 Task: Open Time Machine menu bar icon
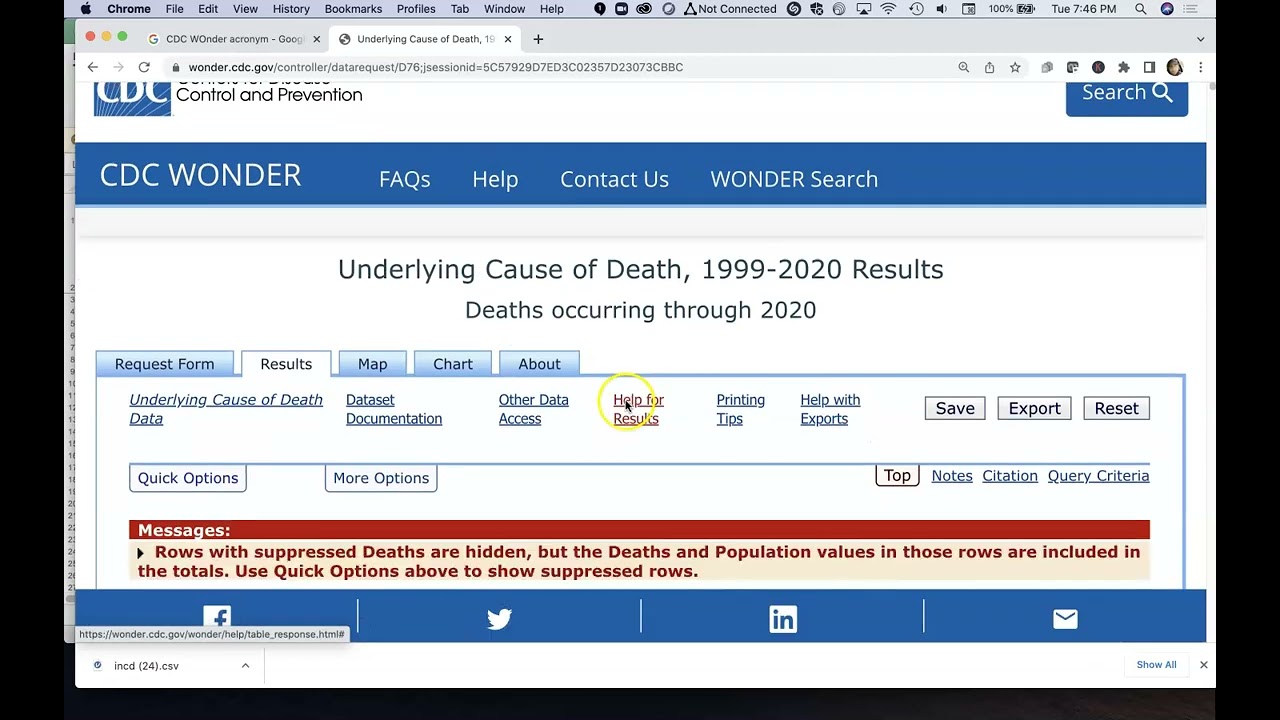(916, 9)
